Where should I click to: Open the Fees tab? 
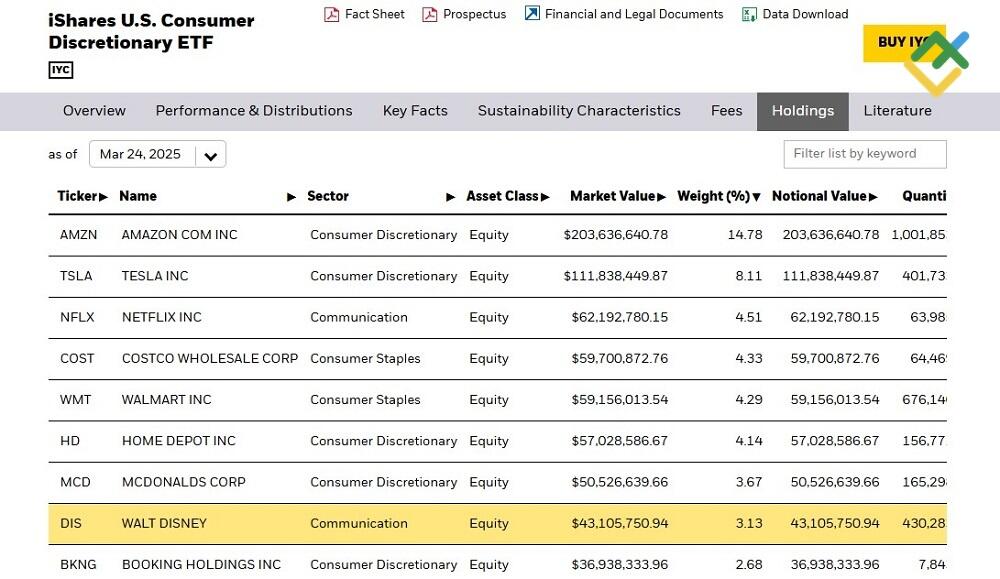[x=726, y=111]
